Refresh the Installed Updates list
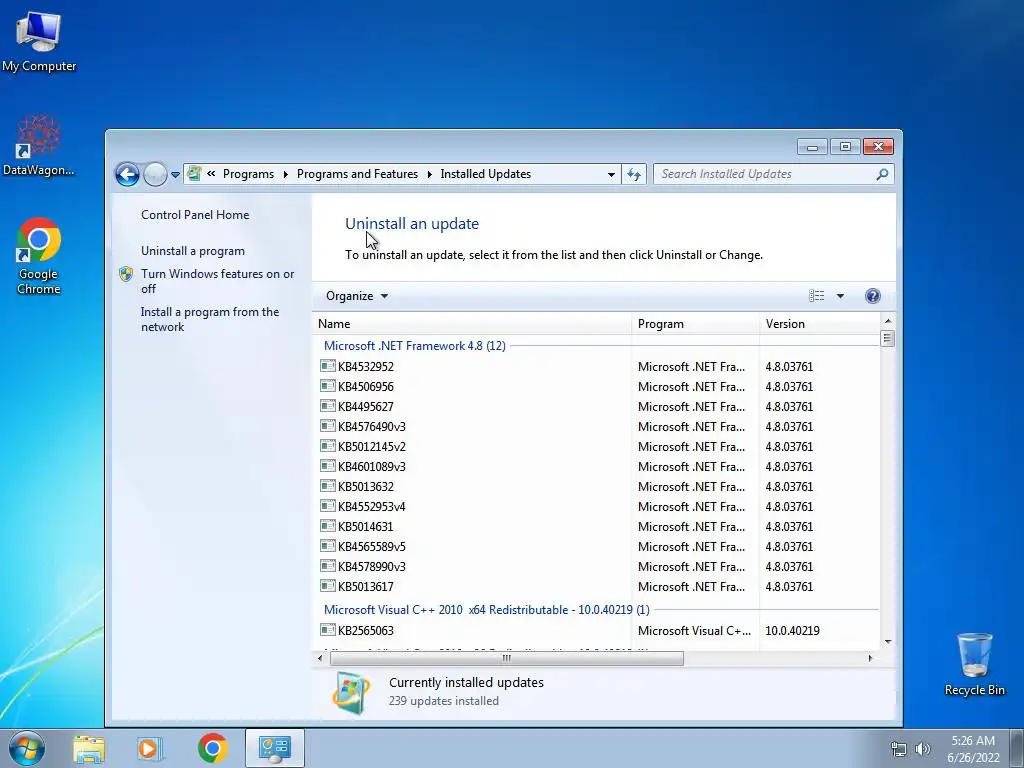This screenshot has width=1024, height=768. coord(633,174)
